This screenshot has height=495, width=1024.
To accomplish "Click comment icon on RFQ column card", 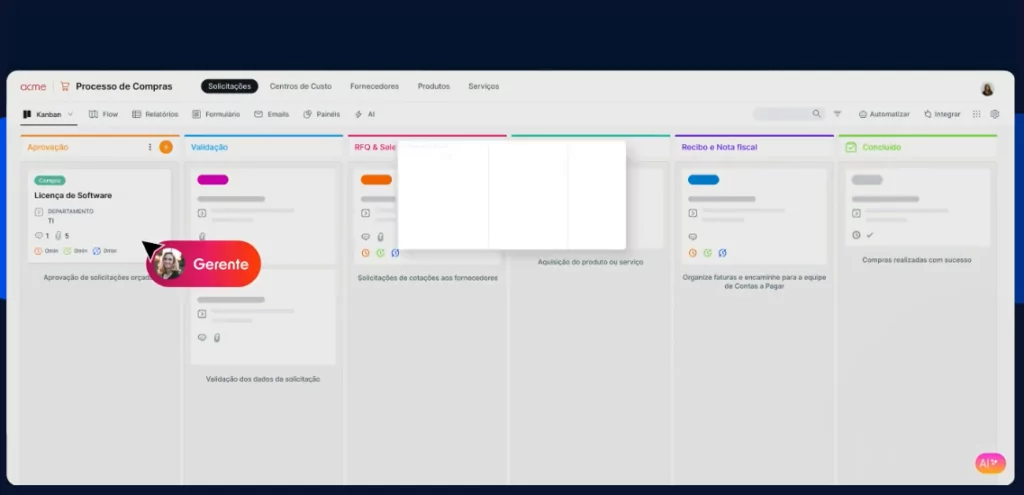I will pyautogui.click(x=366, y=237).
